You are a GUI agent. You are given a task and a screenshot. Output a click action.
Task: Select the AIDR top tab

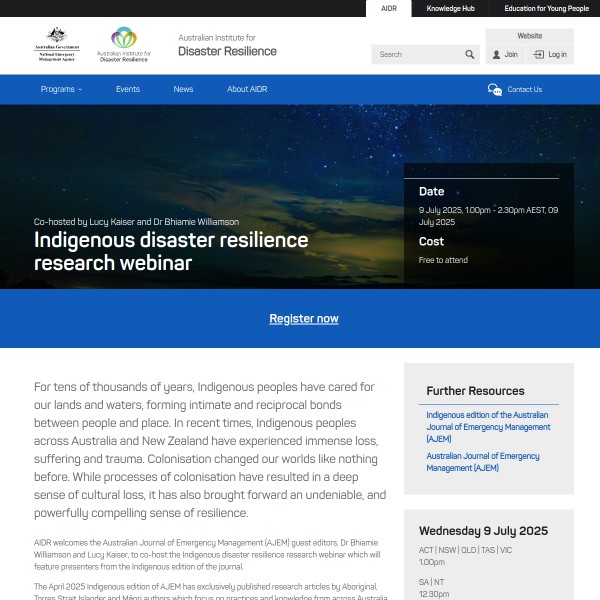coord(389,8)
